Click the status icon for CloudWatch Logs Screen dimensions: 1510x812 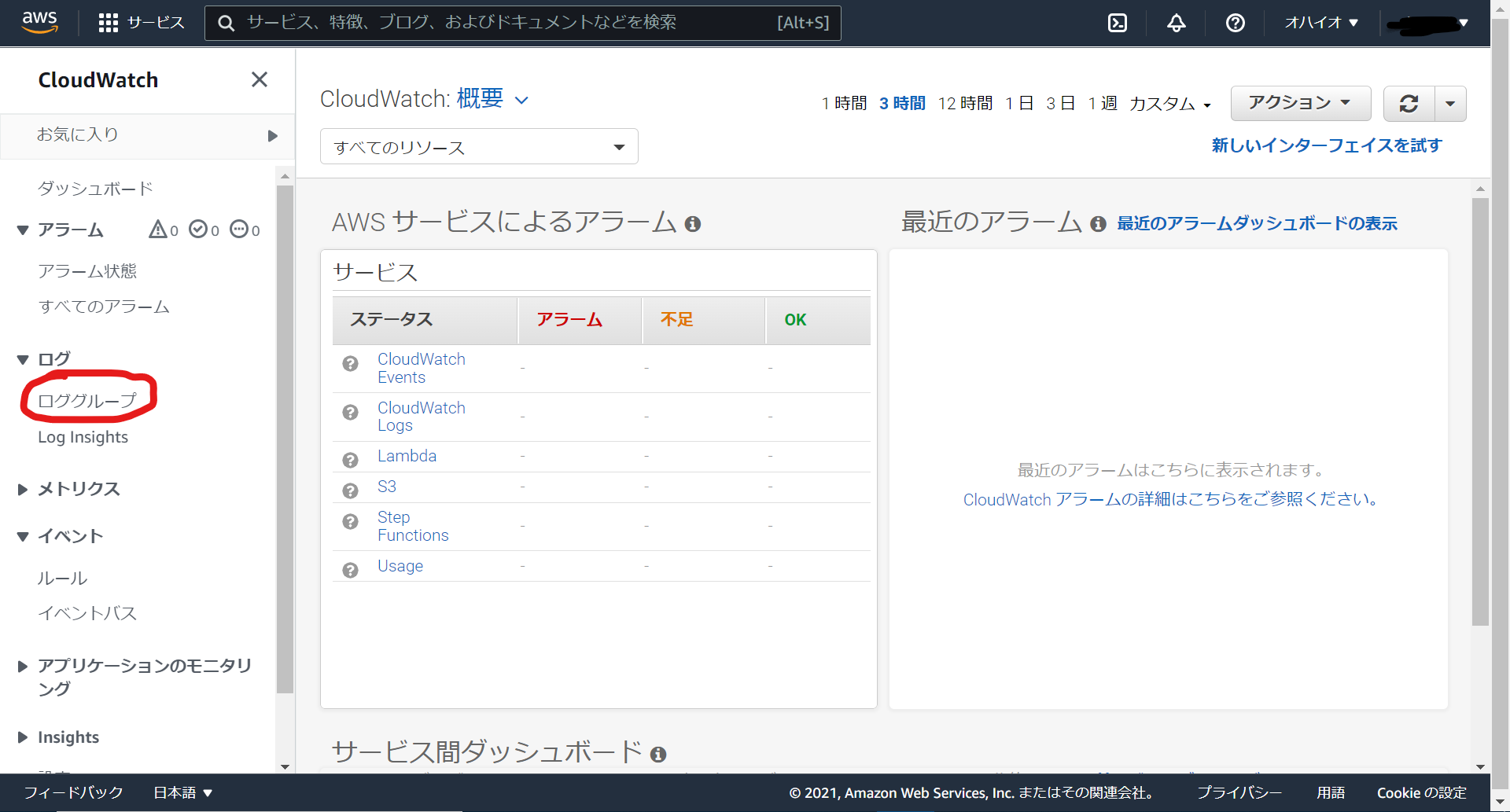[x=351, y=413]
